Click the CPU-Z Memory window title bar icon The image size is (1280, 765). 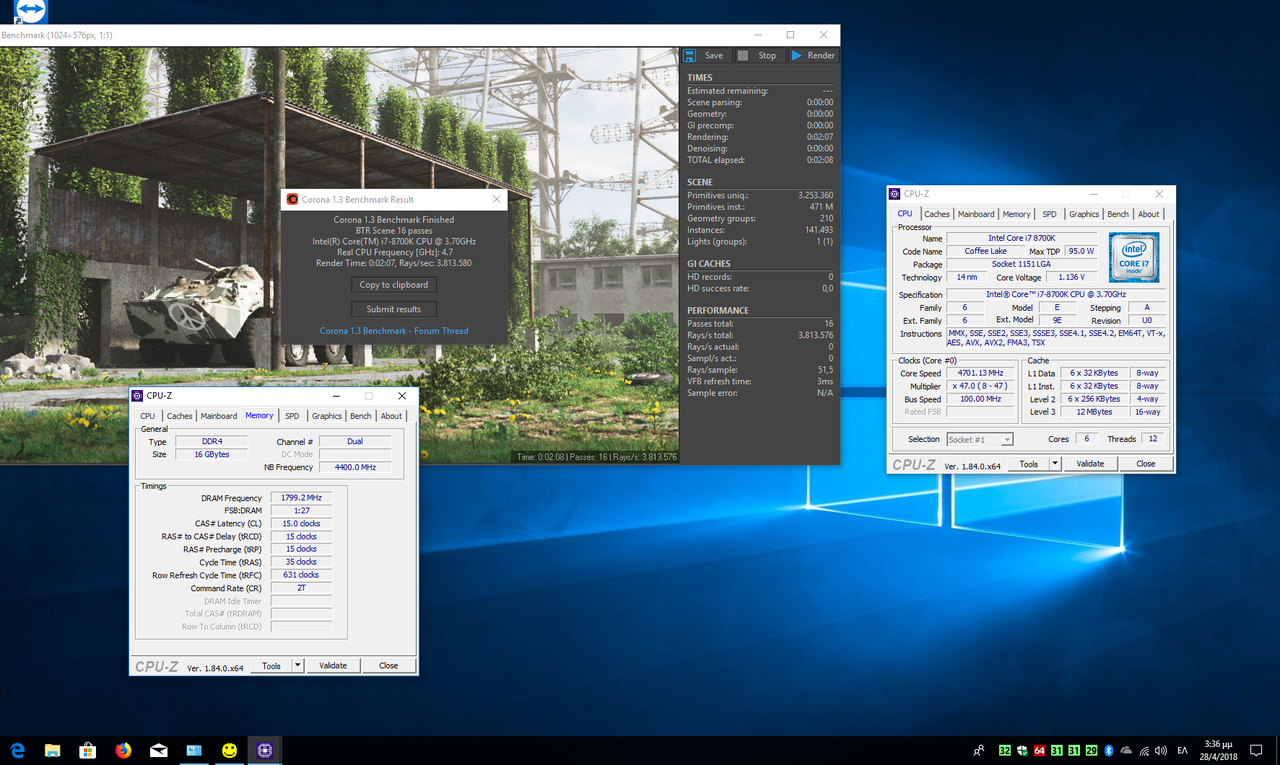coord(138,396)
